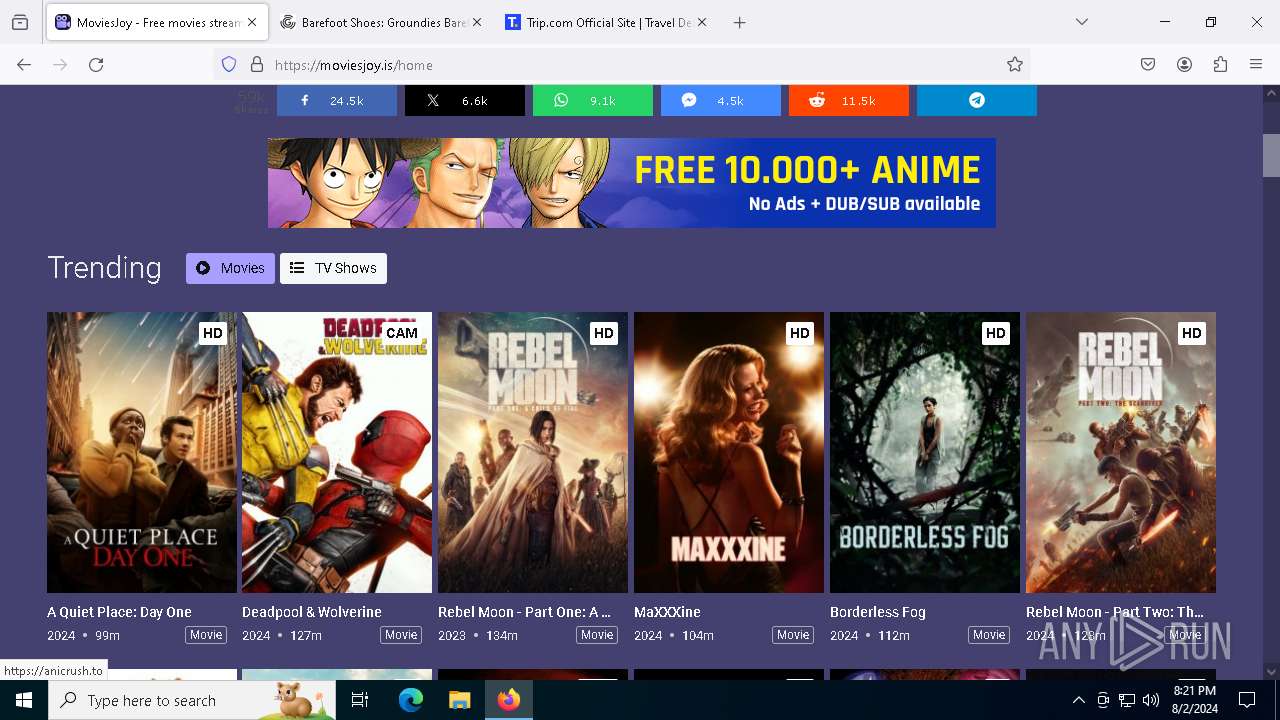1280x720 pixels.
Task: Open the Windows Start menu
Action: (24, 700)
